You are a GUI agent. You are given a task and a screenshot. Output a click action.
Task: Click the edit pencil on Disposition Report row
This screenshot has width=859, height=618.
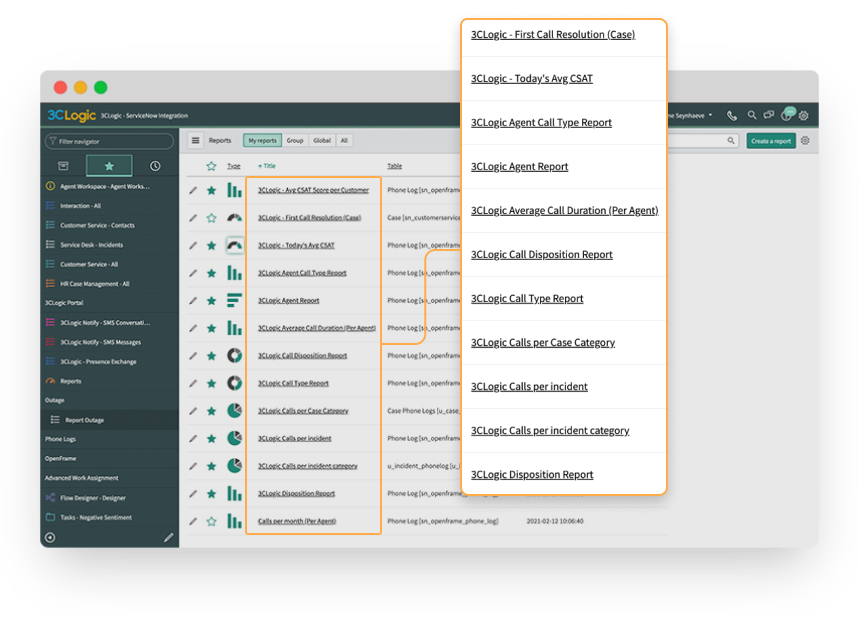pos(193,494)
